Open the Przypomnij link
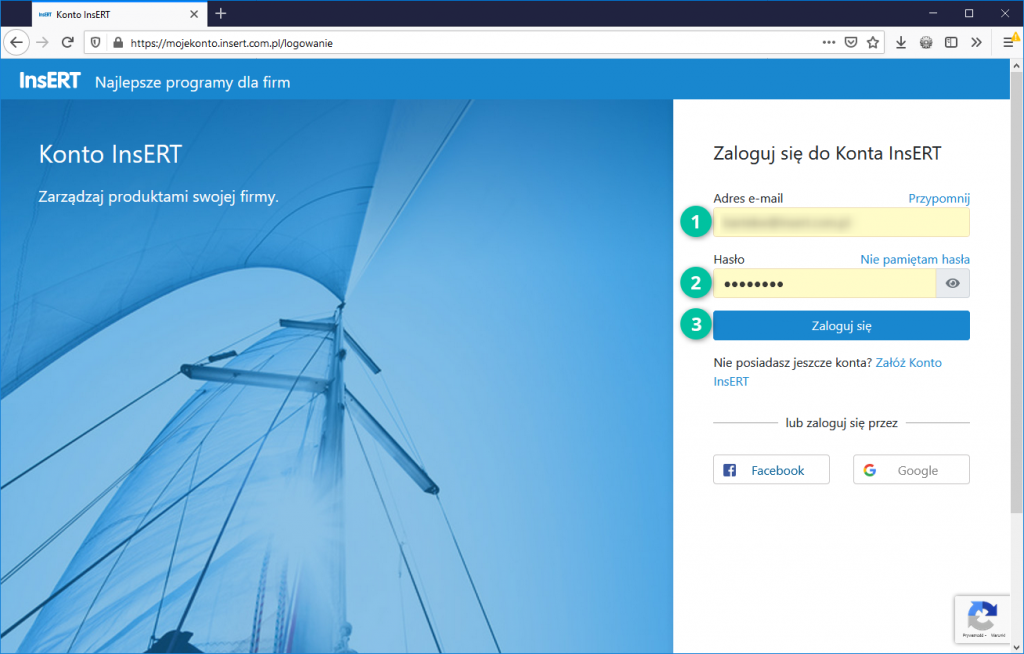Viewport: 1024px width, 654px height. (x=938, y=199)
